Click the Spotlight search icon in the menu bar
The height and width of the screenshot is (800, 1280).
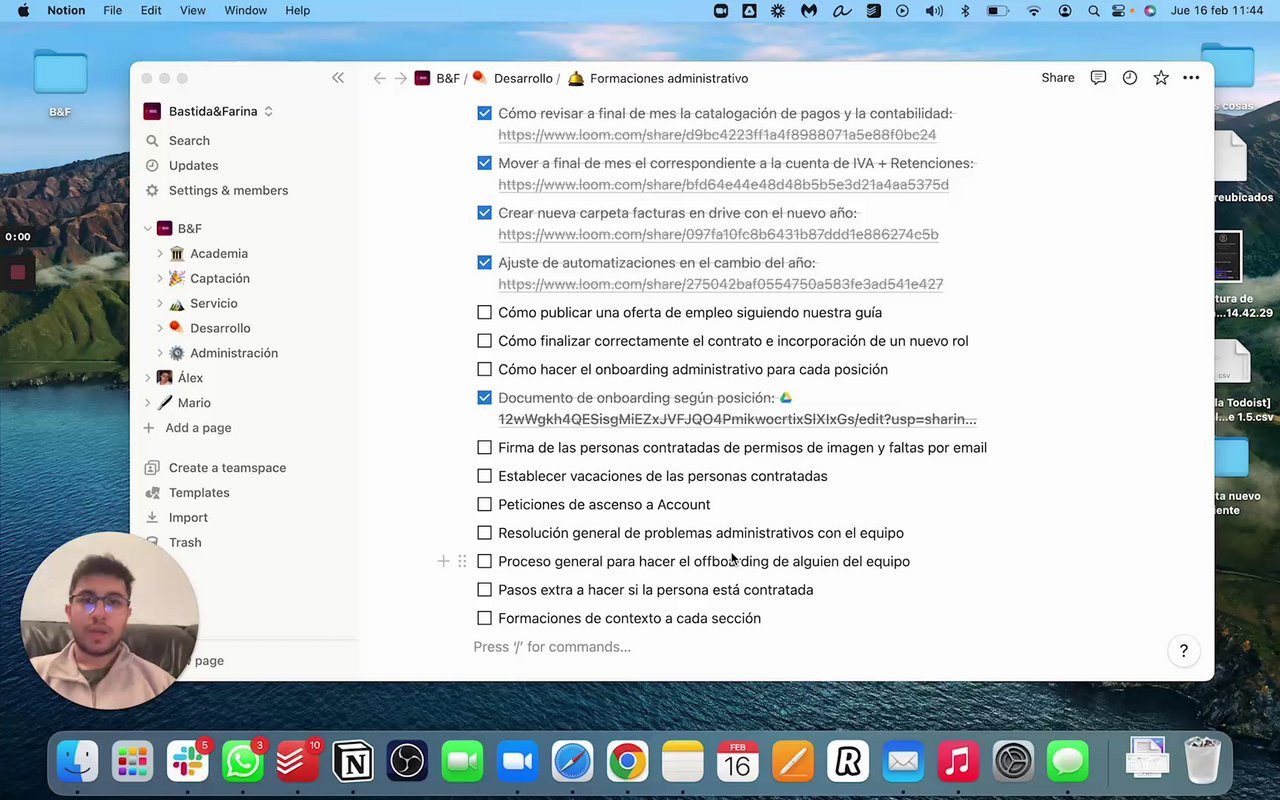click(x=1094, y=11)
